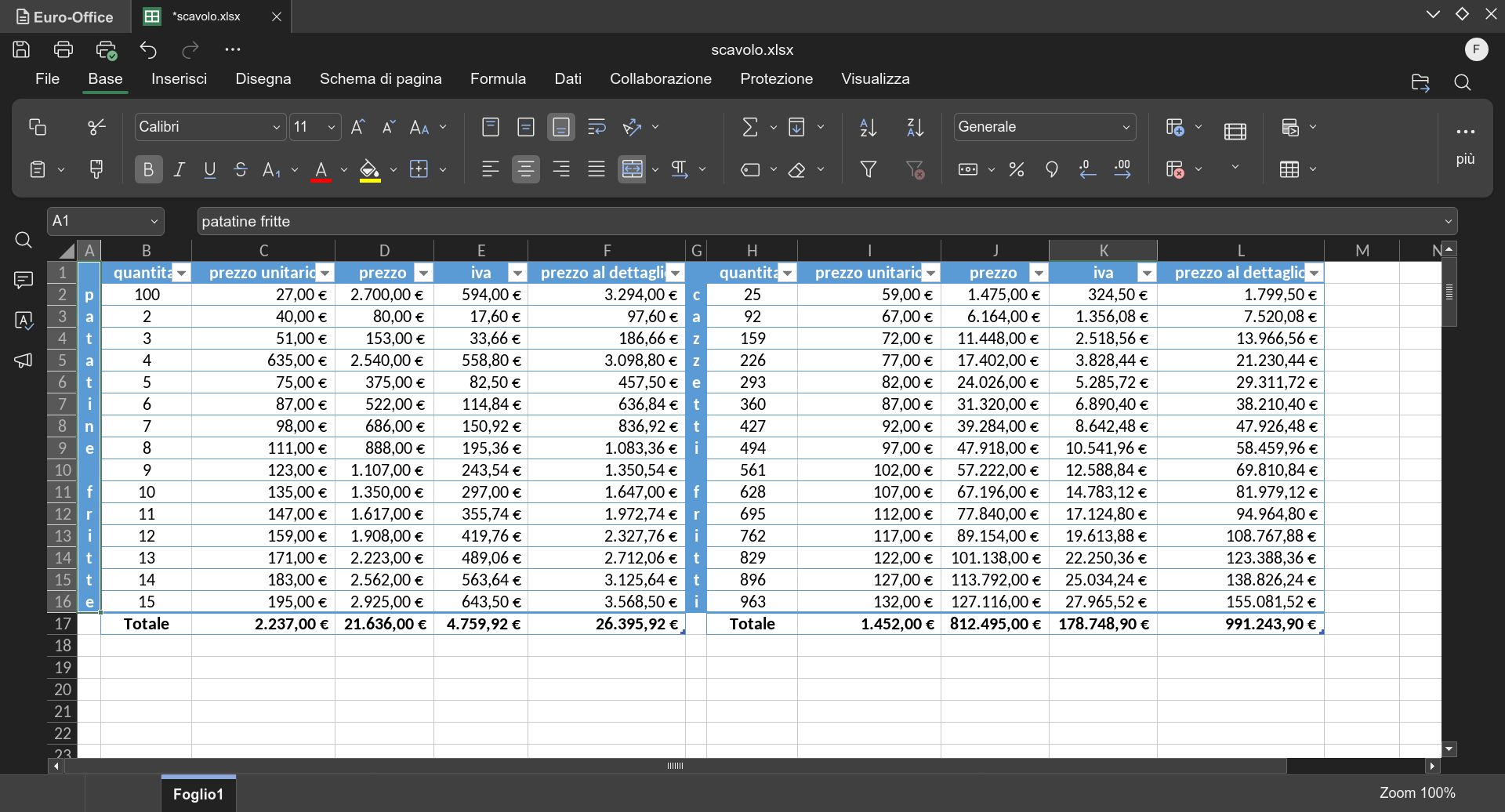Decrease decimal places

1087,169
